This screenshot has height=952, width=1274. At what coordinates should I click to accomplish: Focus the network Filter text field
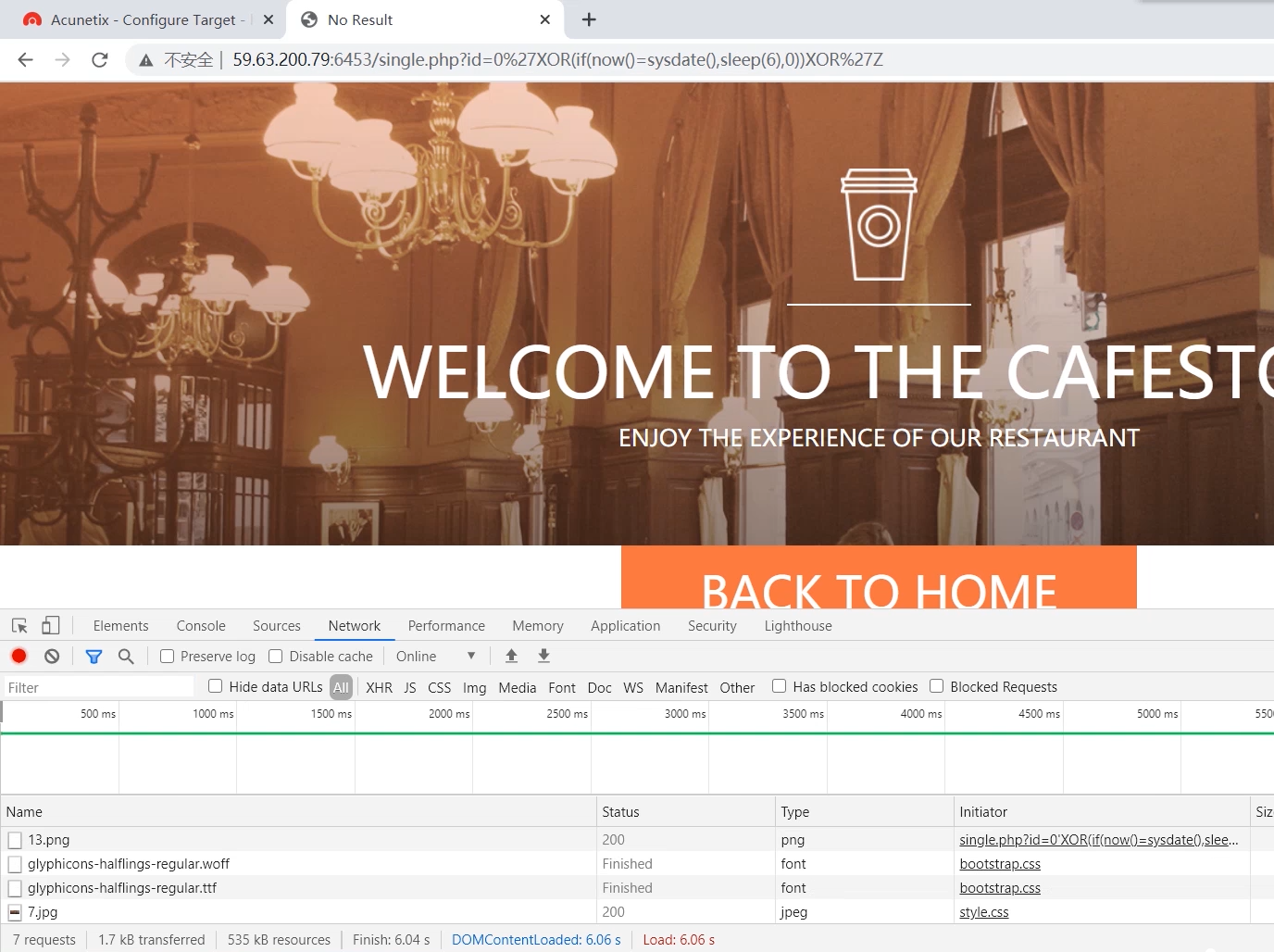pyautogui.click(x=99, y=687)
